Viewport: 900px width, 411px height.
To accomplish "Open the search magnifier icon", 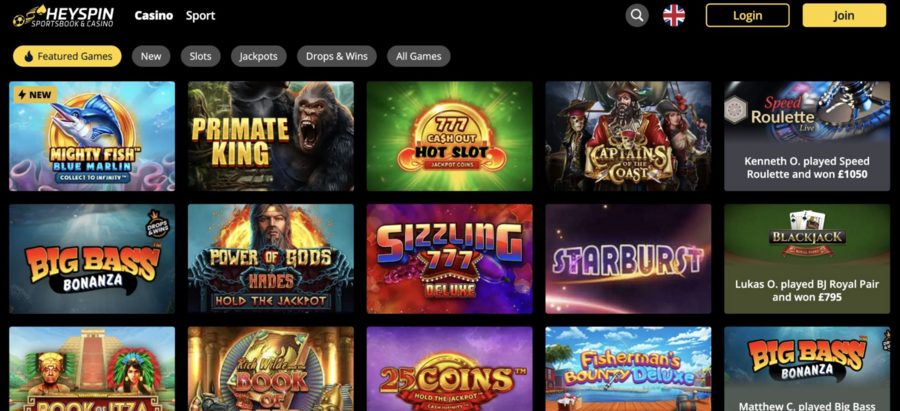I will [637, 15].
